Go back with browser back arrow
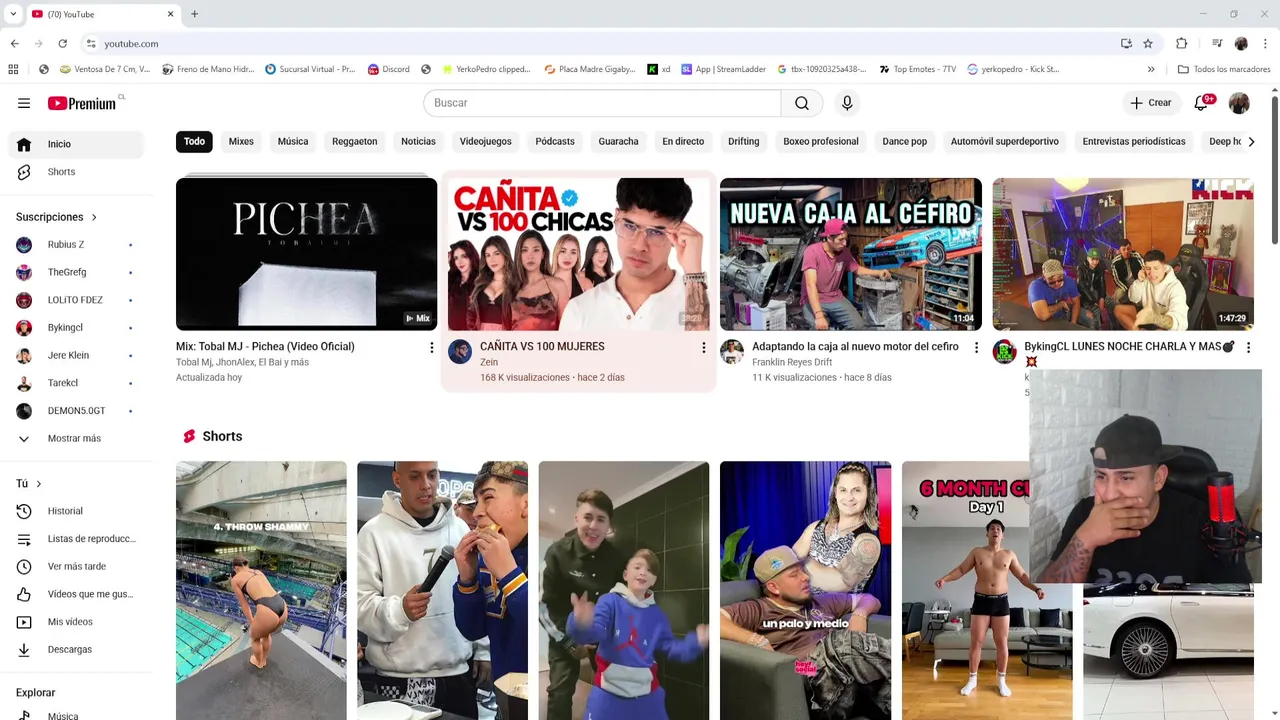Viewport: 1280px width, 720px height. point(14,43)
